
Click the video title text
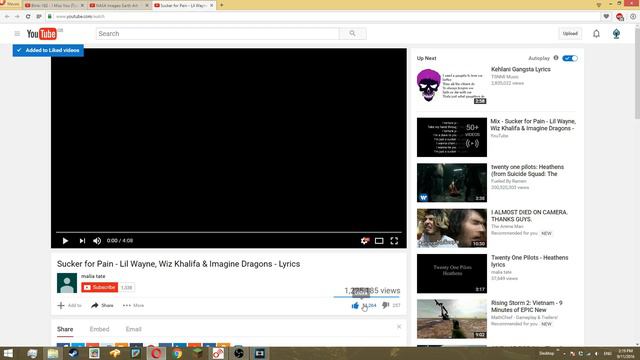(x=178, y=264)
